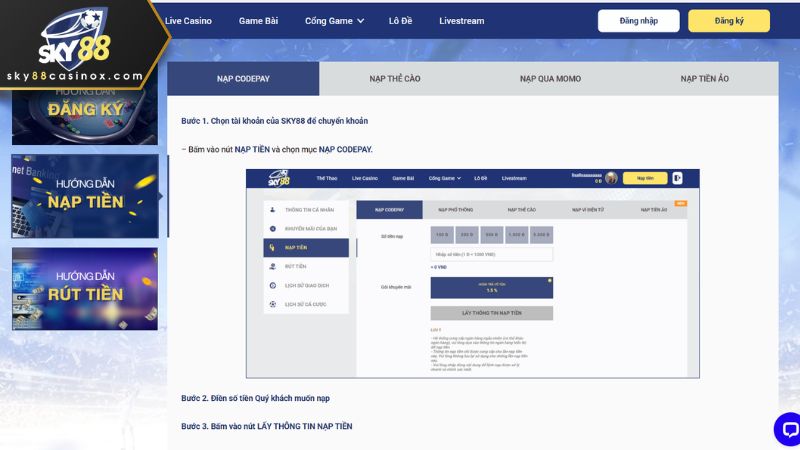The width and height of the screenshot is (800, 450).
Task: Click the logout door icon in the tutorial image
Action: [677, 178]
